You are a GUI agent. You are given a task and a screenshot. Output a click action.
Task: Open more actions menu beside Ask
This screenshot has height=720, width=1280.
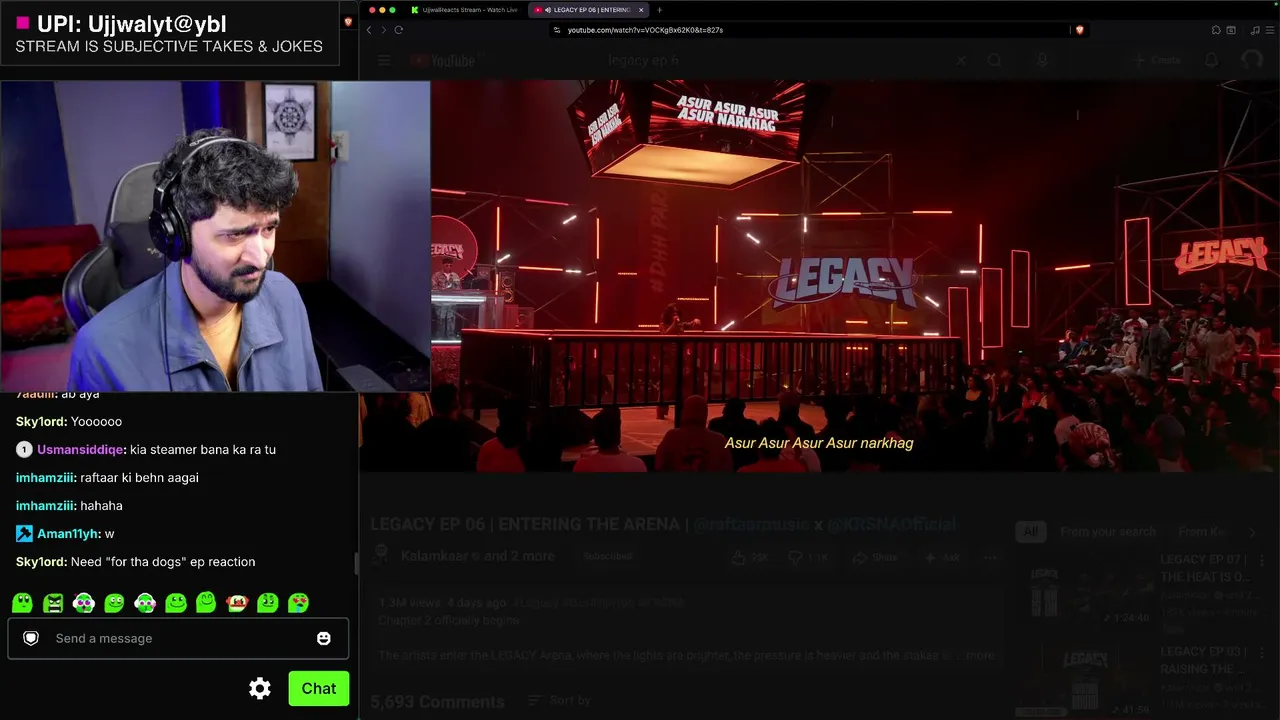[x=989, y=557]
